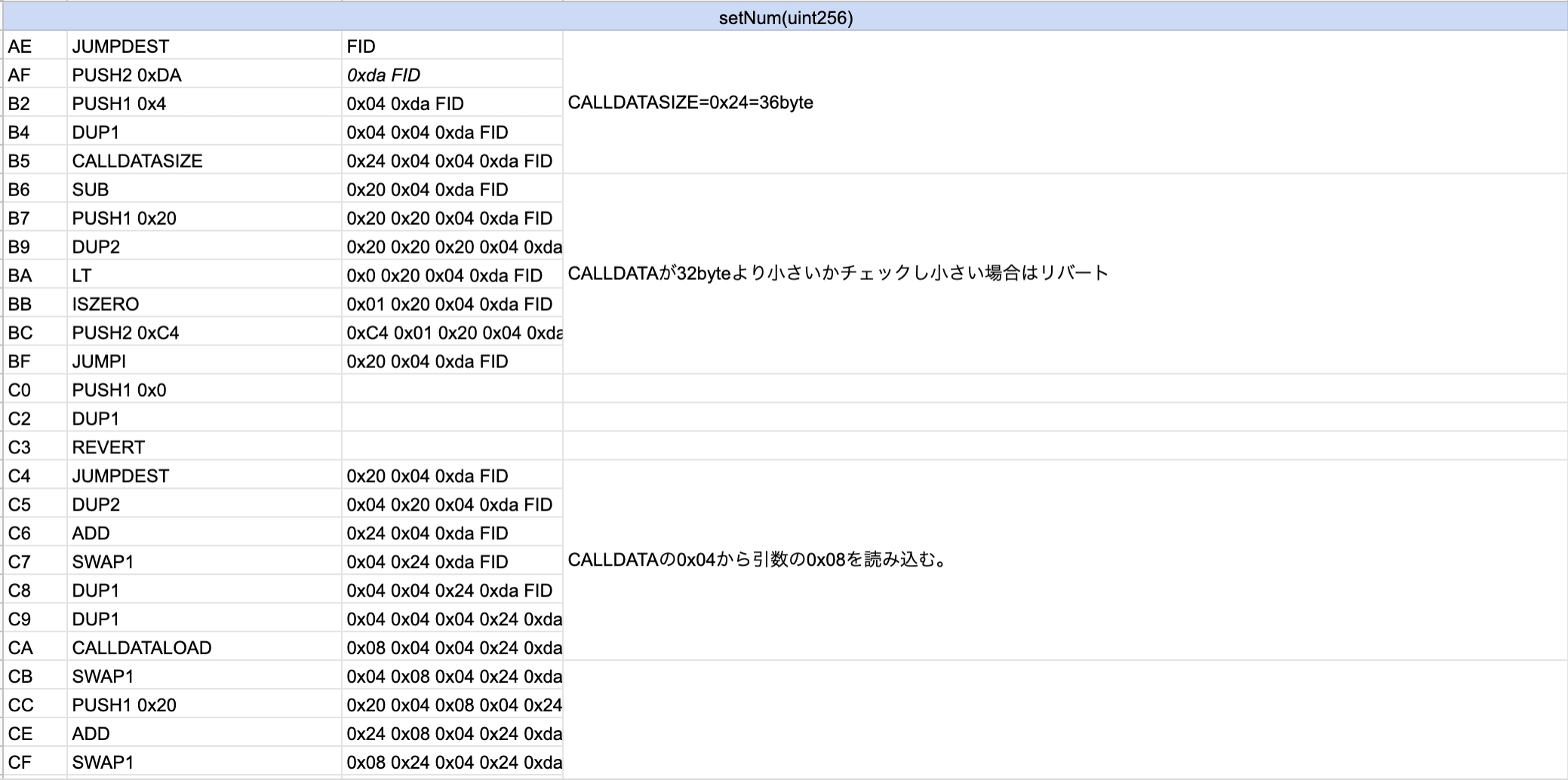
Task: Select stack cell 0x24 0x04 0xda FID in row C6
Action: coord(452,533)
